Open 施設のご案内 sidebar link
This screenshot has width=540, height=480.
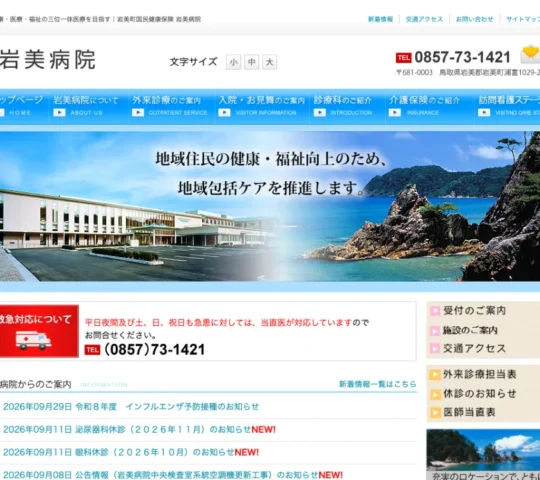(x=470, y=330)
